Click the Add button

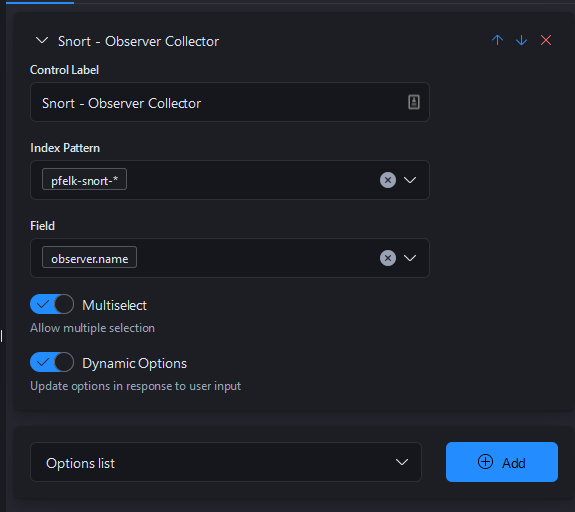pos(502,462)
